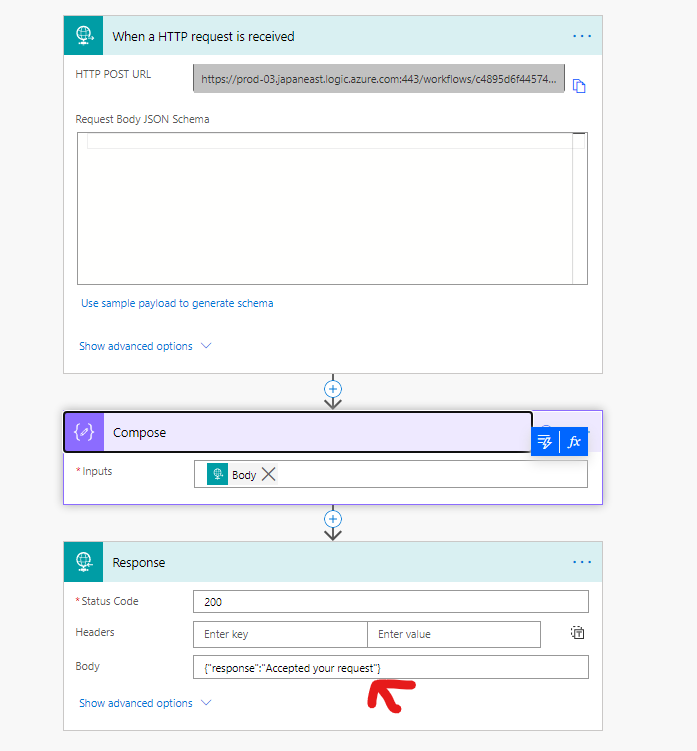Click Response advanced options chevron
697x751 pixels.
click(x=206, y=702)
